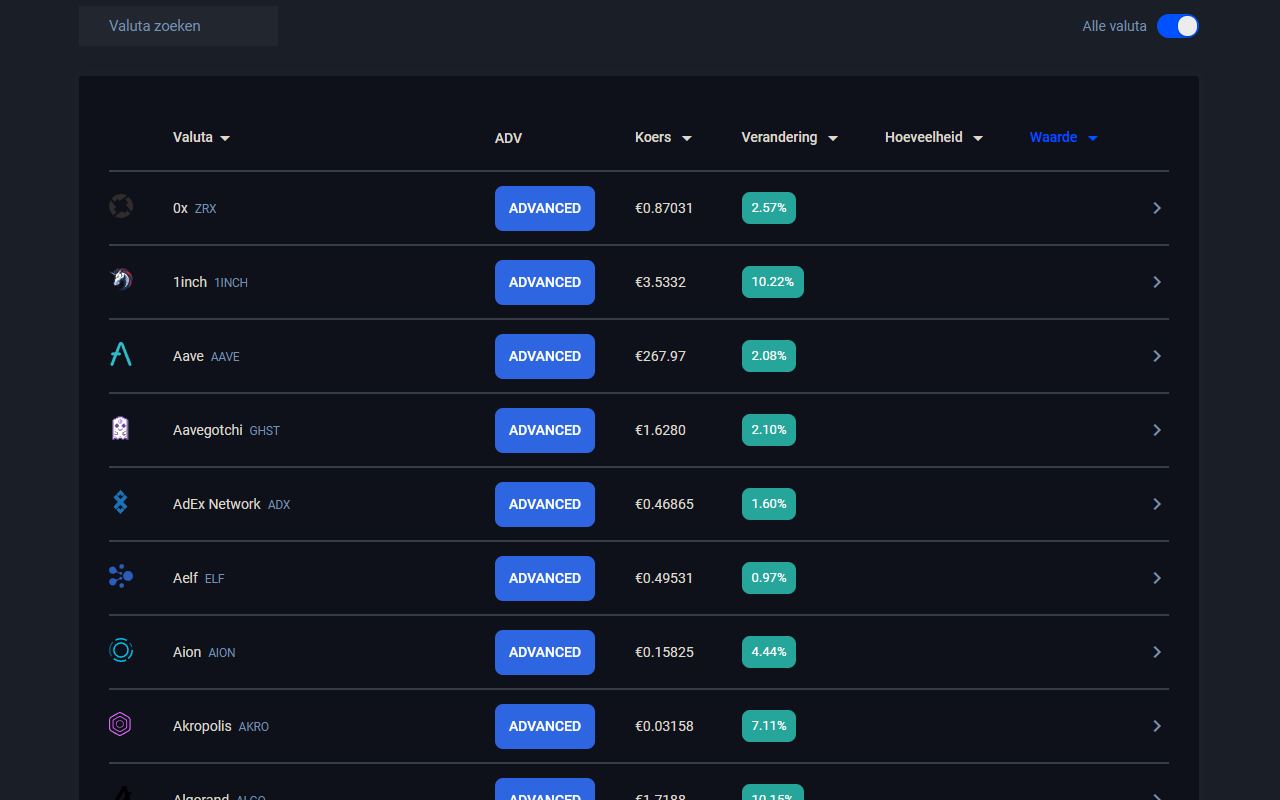Click the Aion circular logo
The image size is (1280, 800).
[121, 651]
